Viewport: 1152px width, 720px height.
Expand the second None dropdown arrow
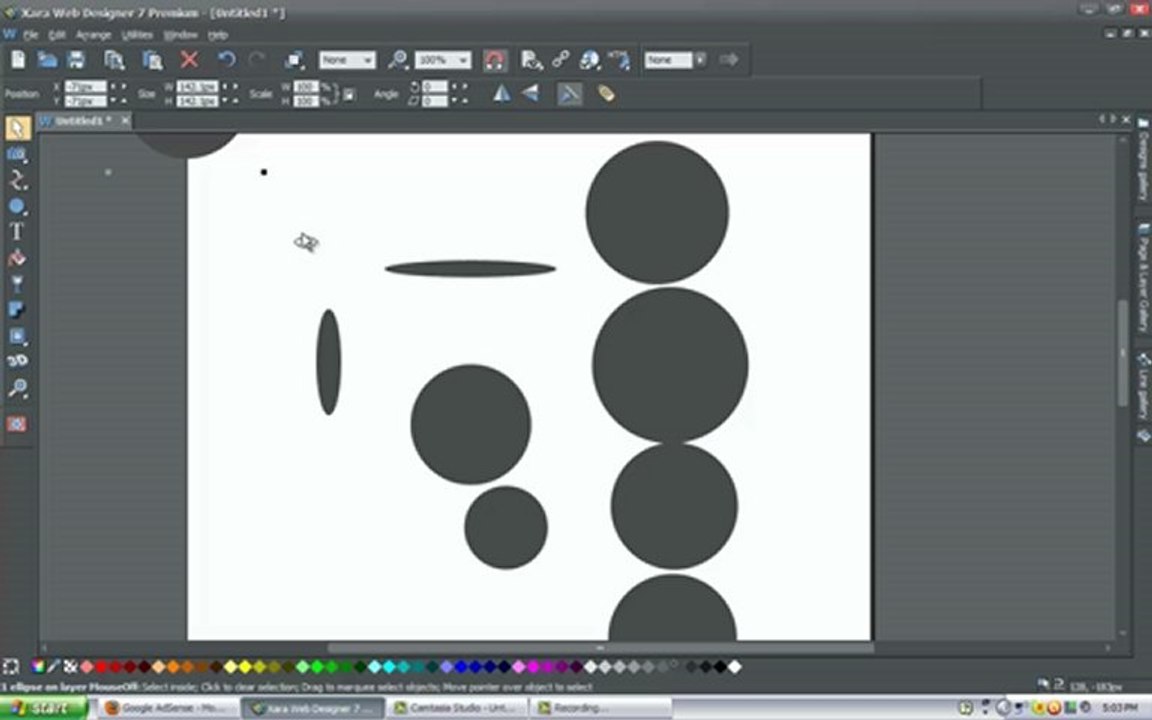click(x=700, y=60)
